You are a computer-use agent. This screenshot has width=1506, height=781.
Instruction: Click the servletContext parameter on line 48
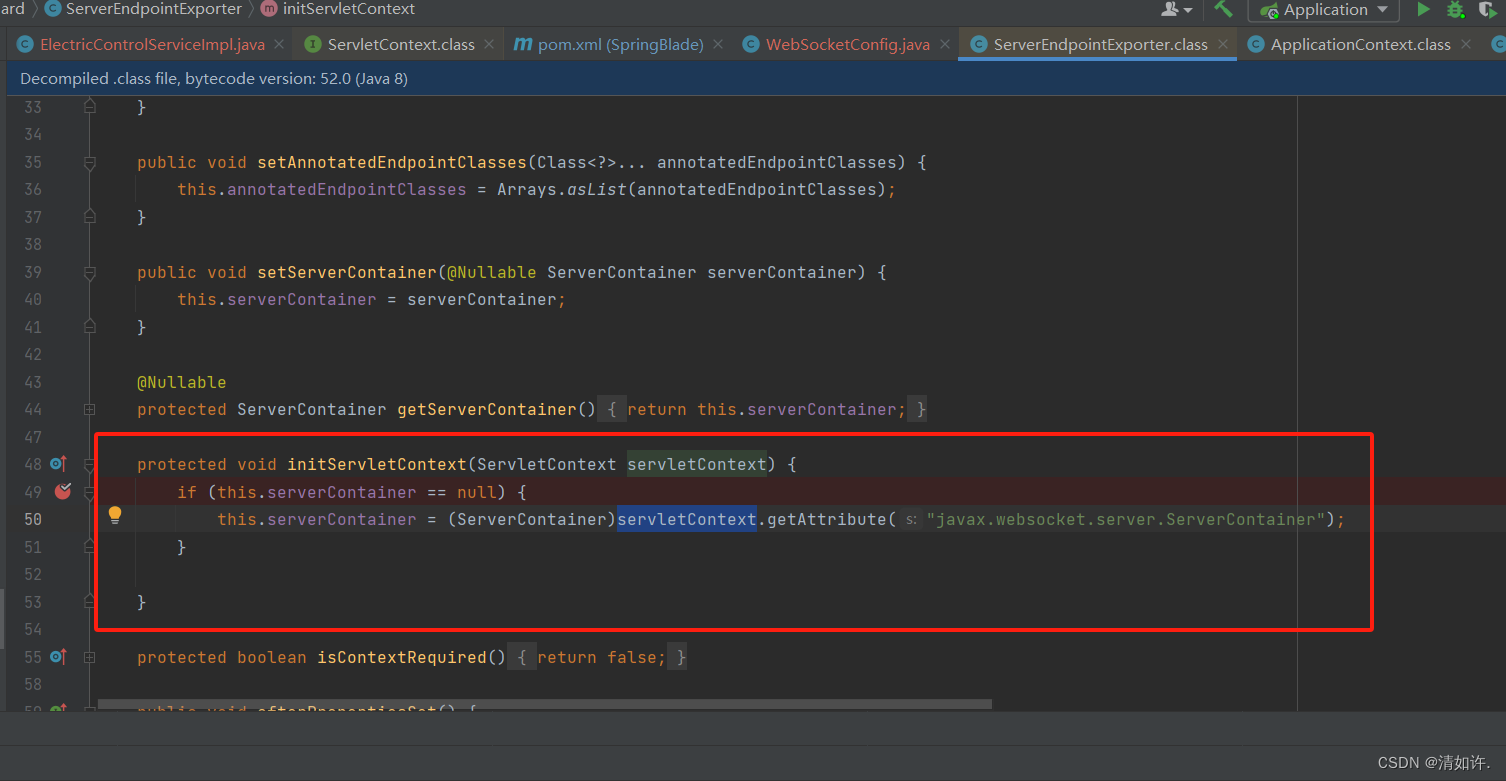click(697, 464)
